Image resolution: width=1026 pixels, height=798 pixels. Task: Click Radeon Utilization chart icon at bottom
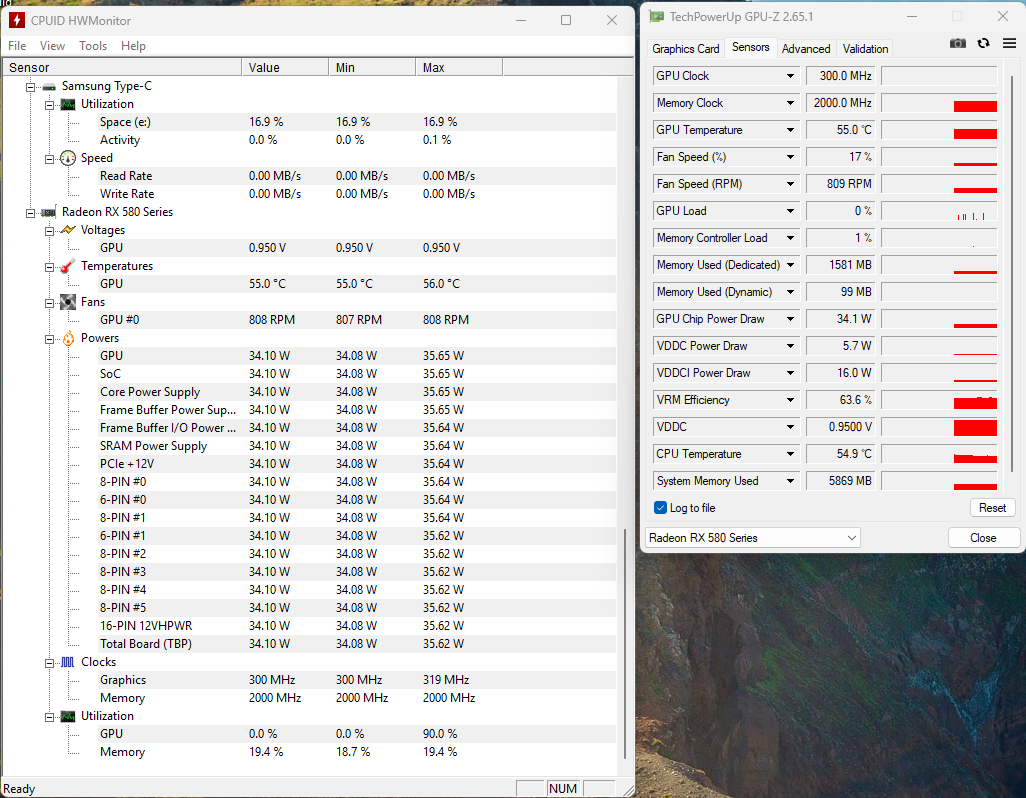(x=67, y=716)
